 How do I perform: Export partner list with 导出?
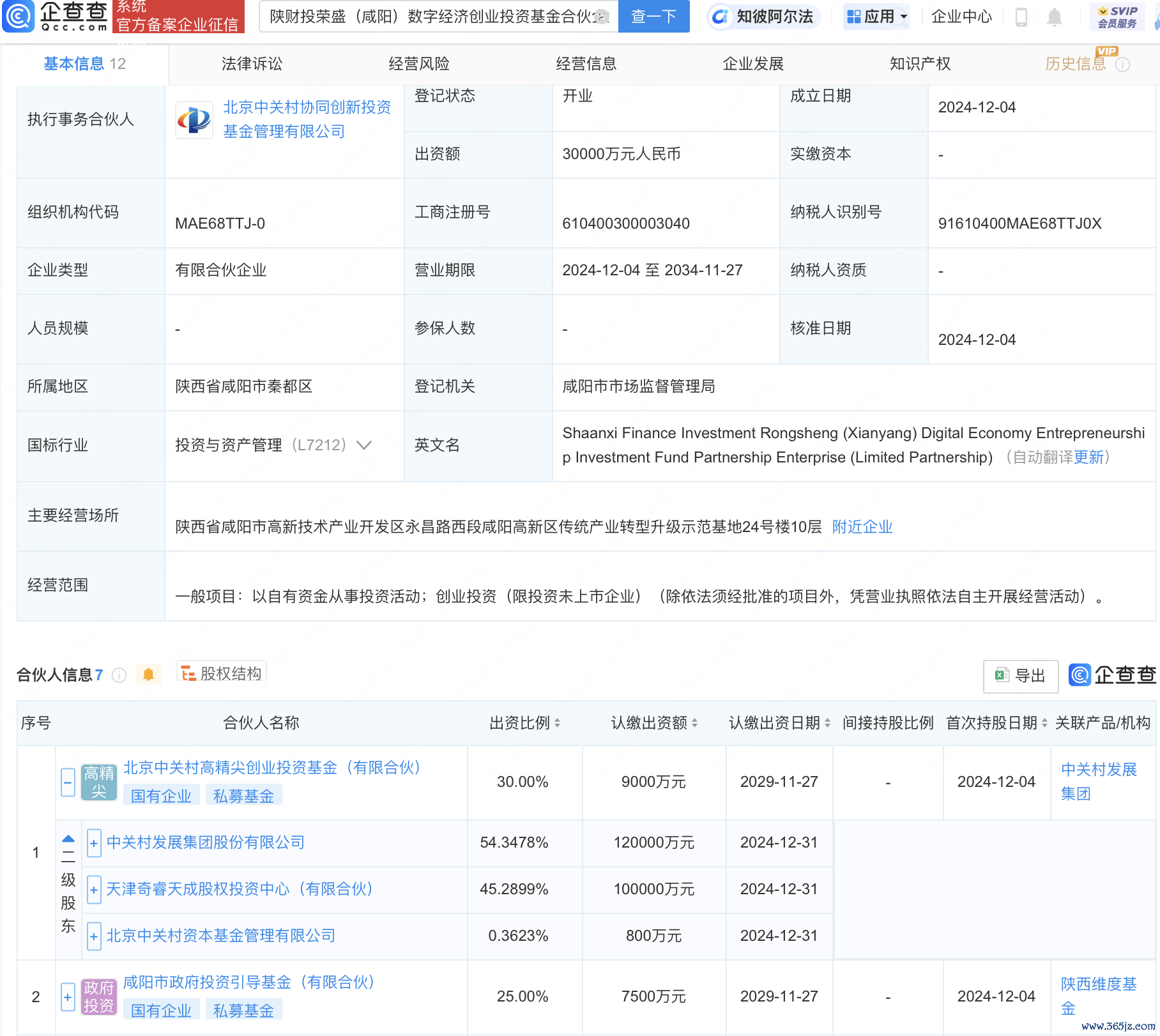1020,676
